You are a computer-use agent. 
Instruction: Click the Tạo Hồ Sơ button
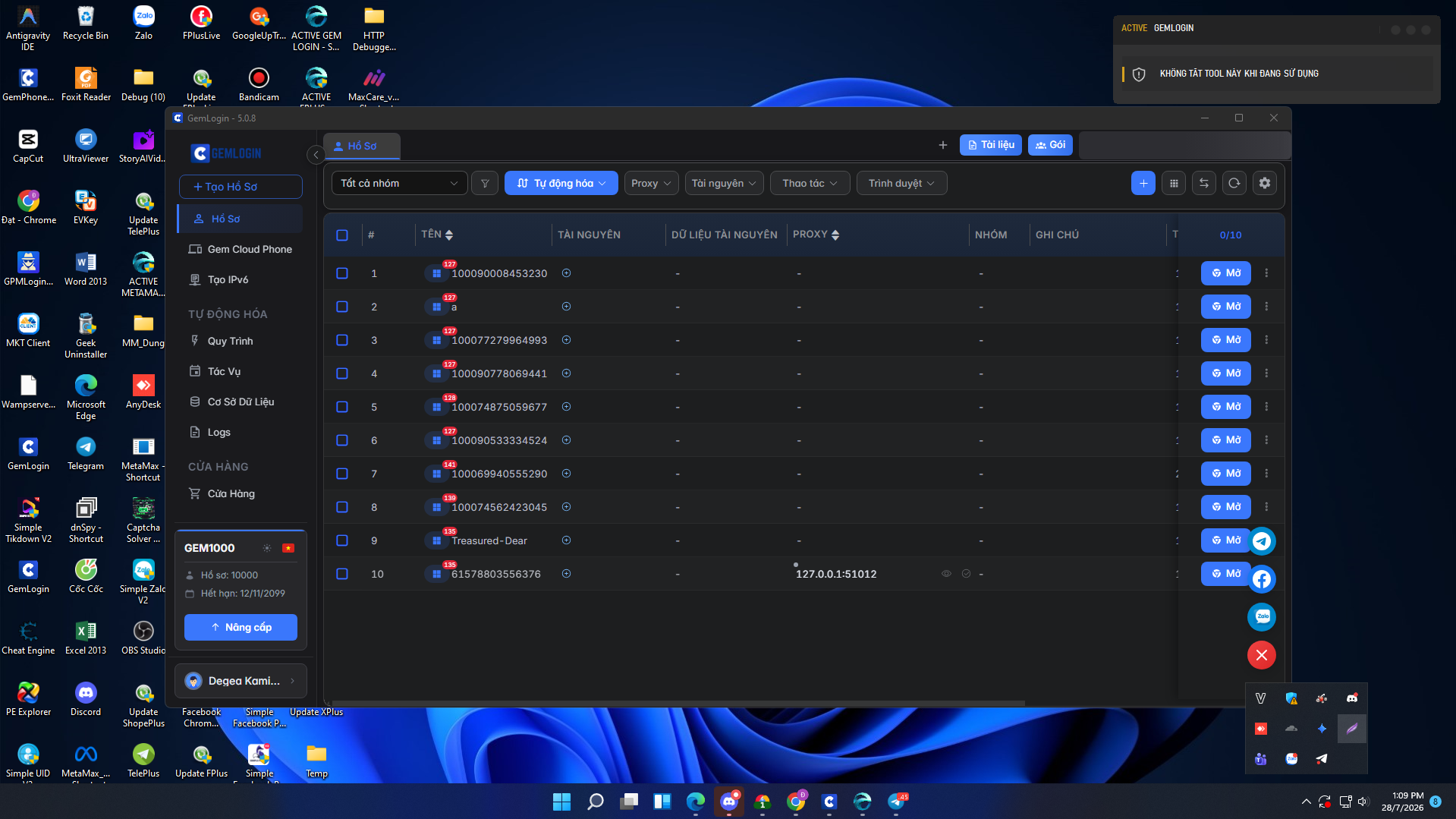[x=241, y=187]
